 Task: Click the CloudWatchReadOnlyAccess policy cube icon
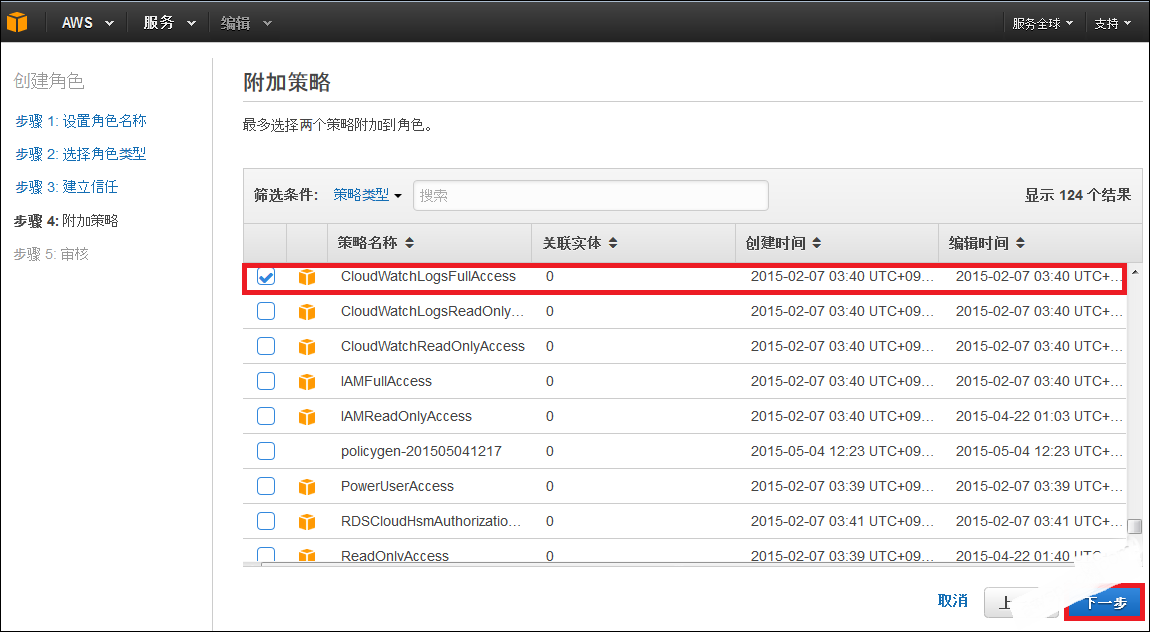tap(307, 347)
